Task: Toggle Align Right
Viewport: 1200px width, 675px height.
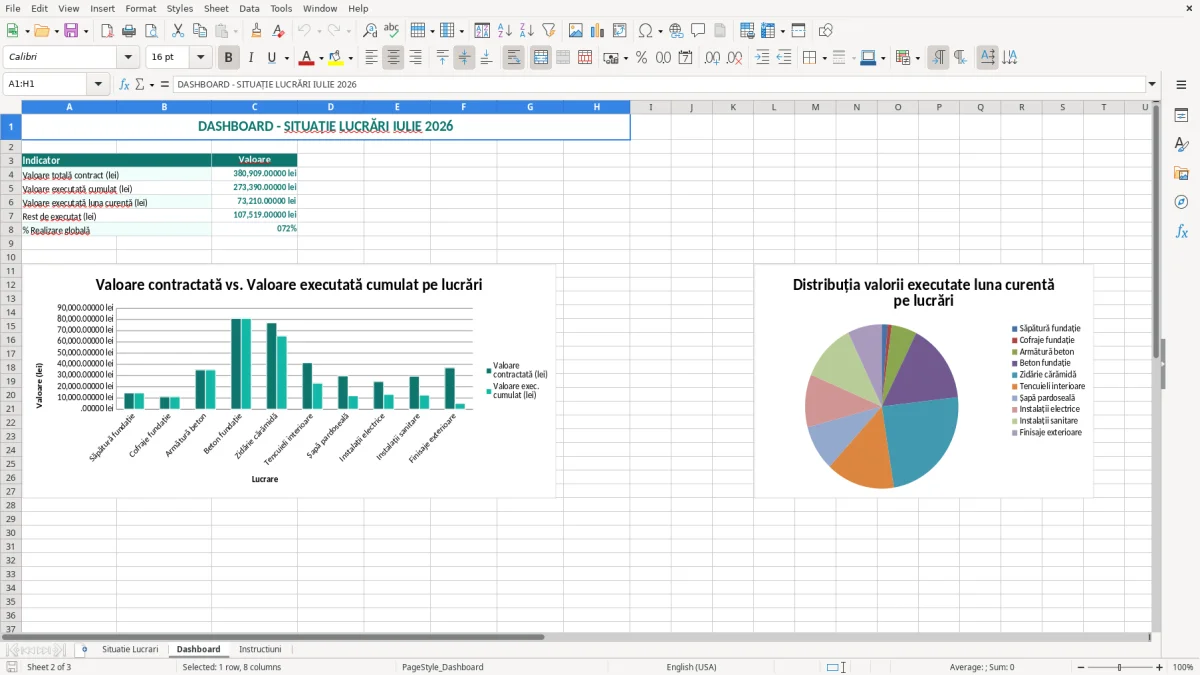Action: [415, 58]
